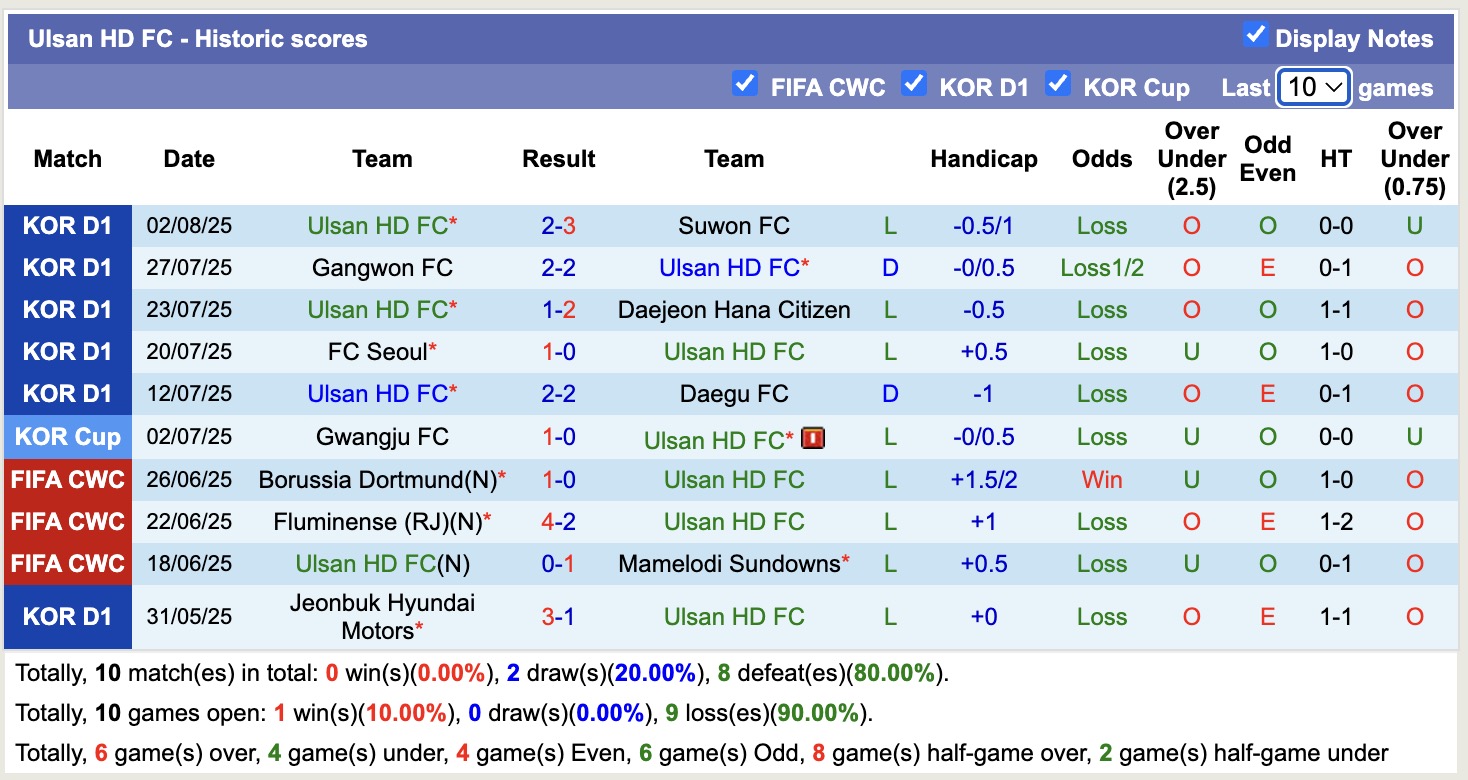Uncheck the FIFA CWC filter checkbox
The width and height of the screenshot is (1468, 780).
(x=744, y=83)
